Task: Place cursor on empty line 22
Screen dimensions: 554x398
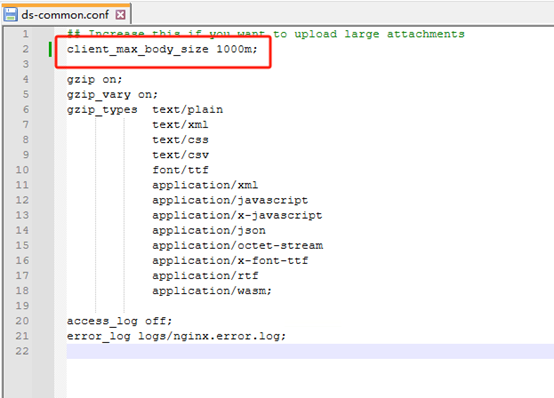Action: click(310, 351)
